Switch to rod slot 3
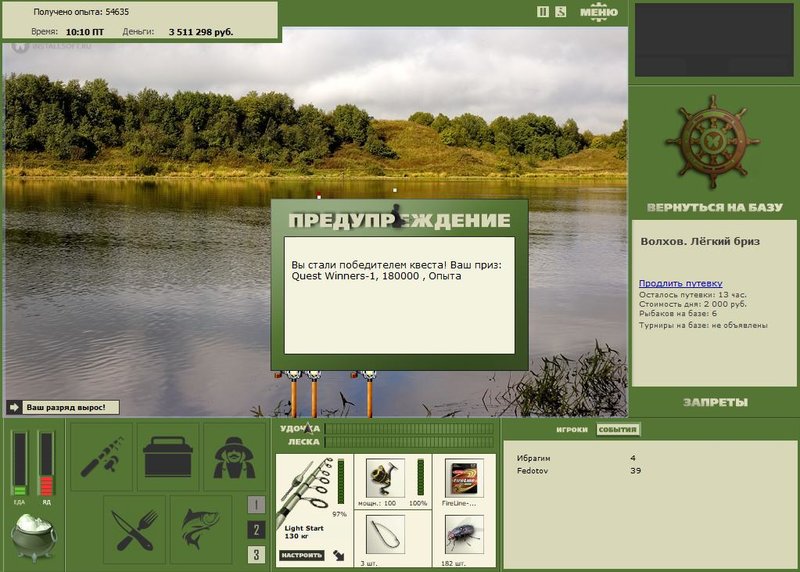The height and width of the screenshot is (572, 800). [x=256, y=554]
